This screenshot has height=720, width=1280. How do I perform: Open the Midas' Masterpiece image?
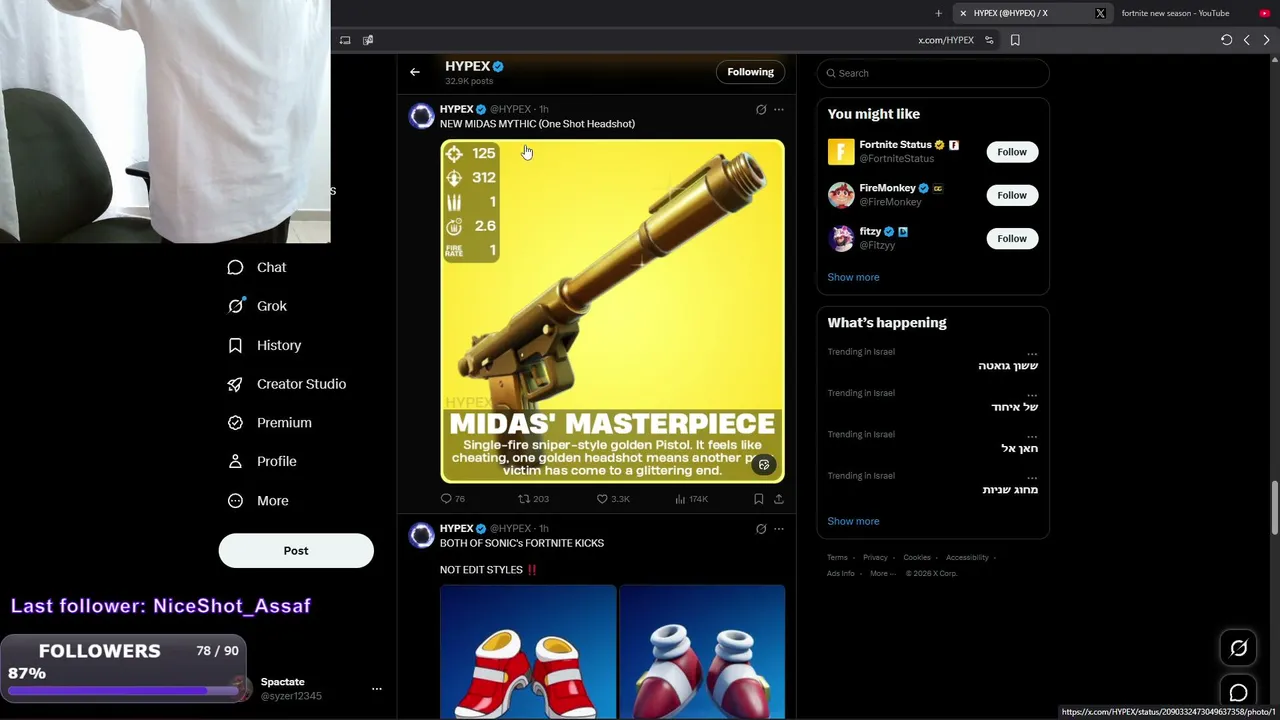[x=612, y=311]
